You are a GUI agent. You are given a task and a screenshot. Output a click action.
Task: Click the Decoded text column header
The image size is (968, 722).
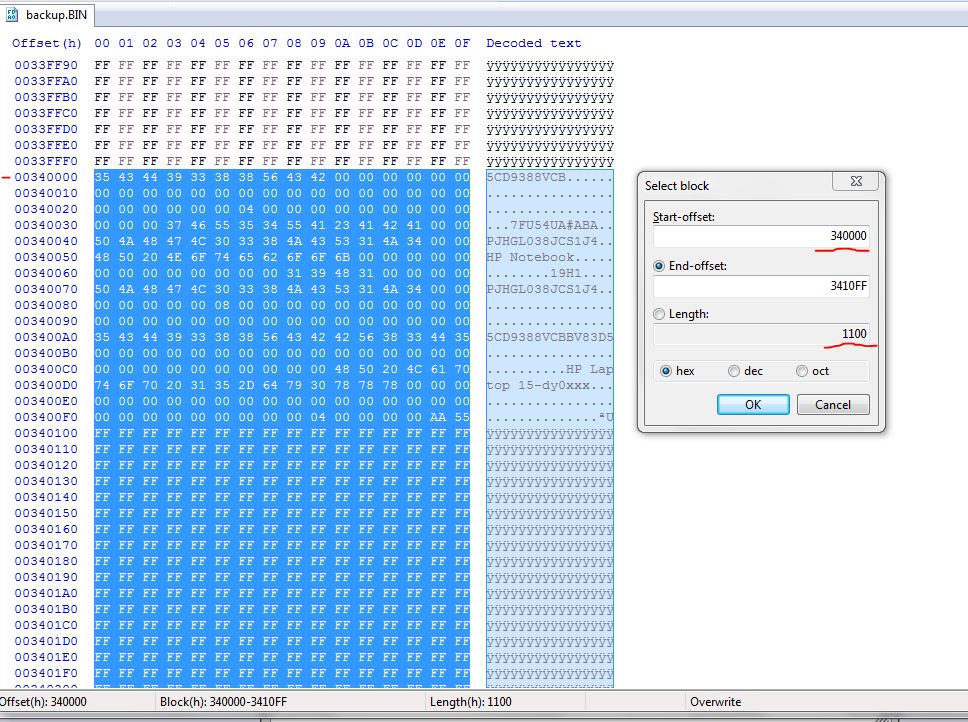(x=533, y=43)
